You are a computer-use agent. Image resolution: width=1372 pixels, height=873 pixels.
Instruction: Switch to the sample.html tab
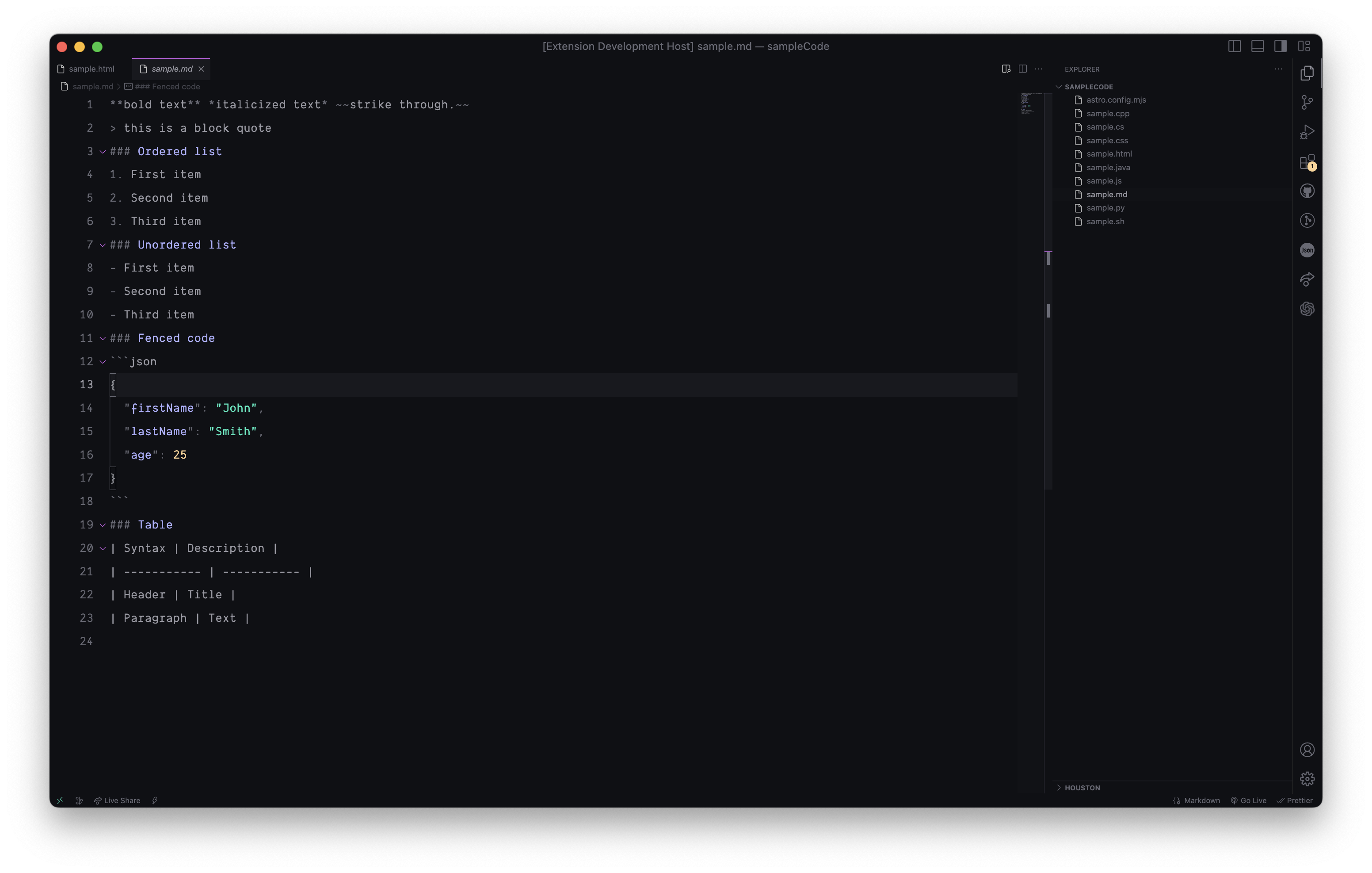pyautogui.click(x=91, y=69)
